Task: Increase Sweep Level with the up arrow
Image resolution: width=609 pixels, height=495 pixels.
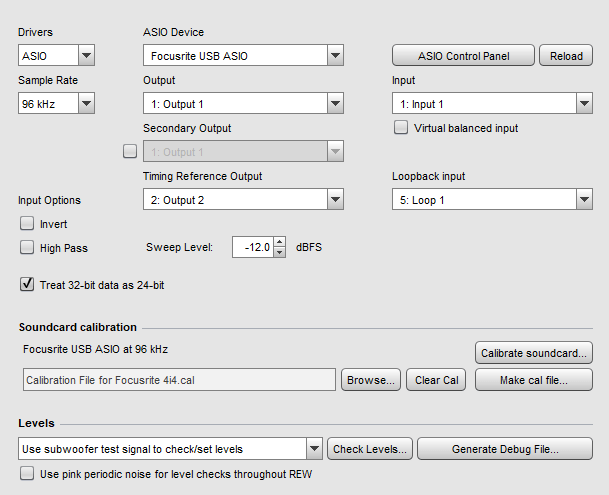Action: point(280,242)
